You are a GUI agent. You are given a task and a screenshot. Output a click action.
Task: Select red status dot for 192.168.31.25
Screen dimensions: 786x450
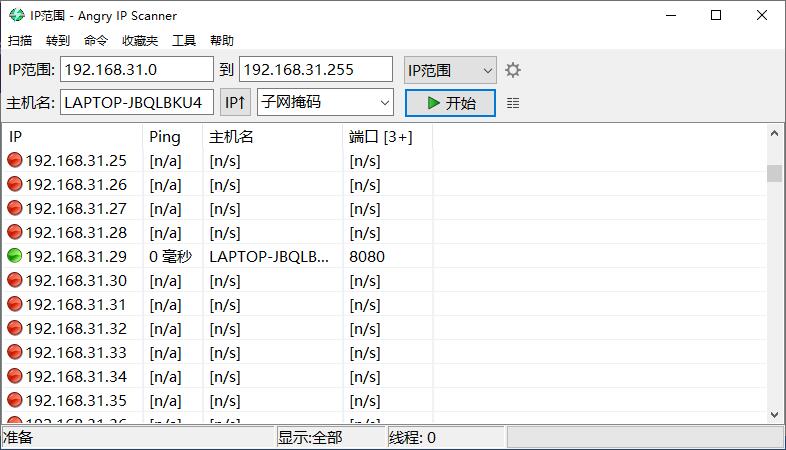click(x=15, y=160)
